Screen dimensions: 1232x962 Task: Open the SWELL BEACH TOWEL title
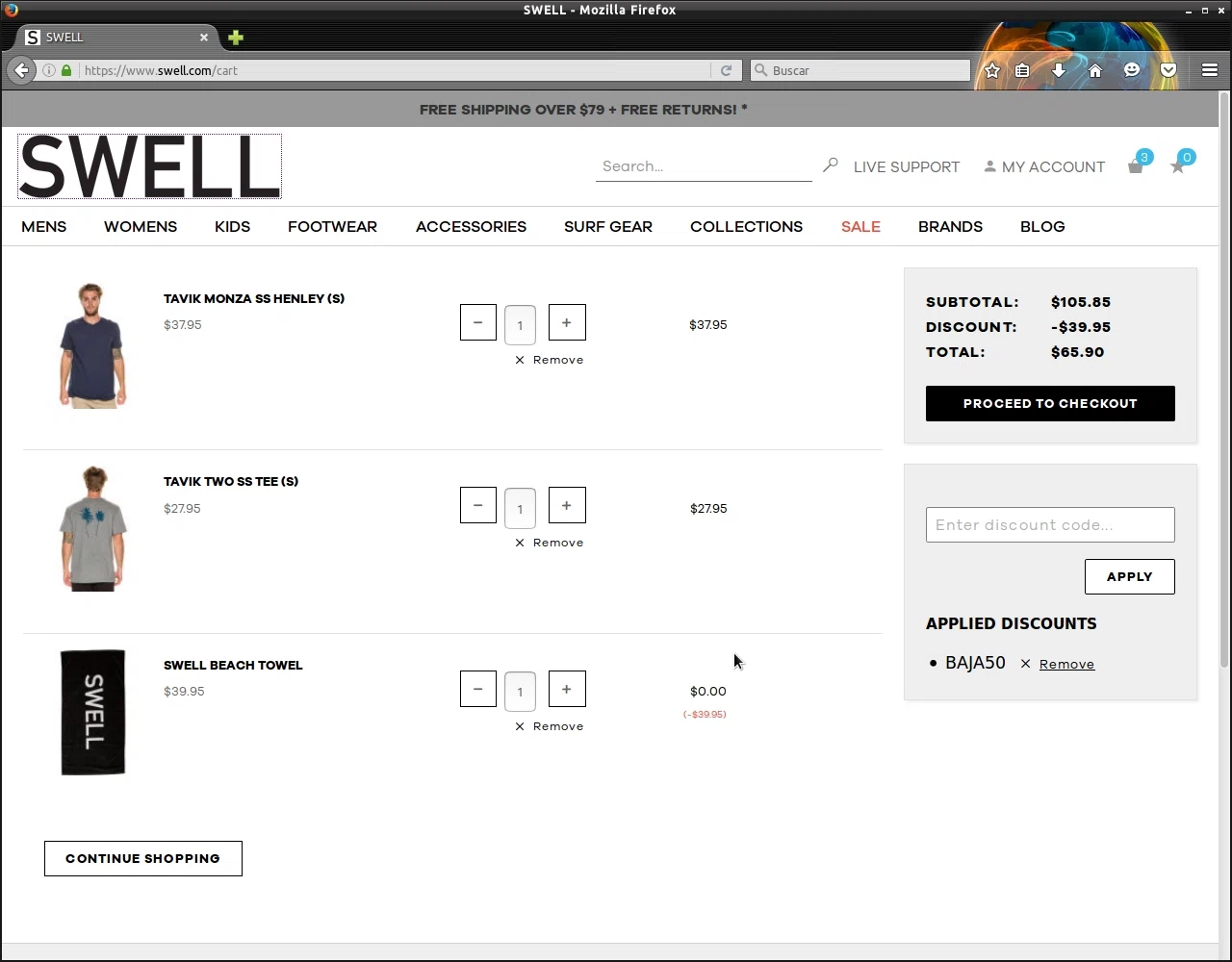pyautogui.click(x=233, y=665)
